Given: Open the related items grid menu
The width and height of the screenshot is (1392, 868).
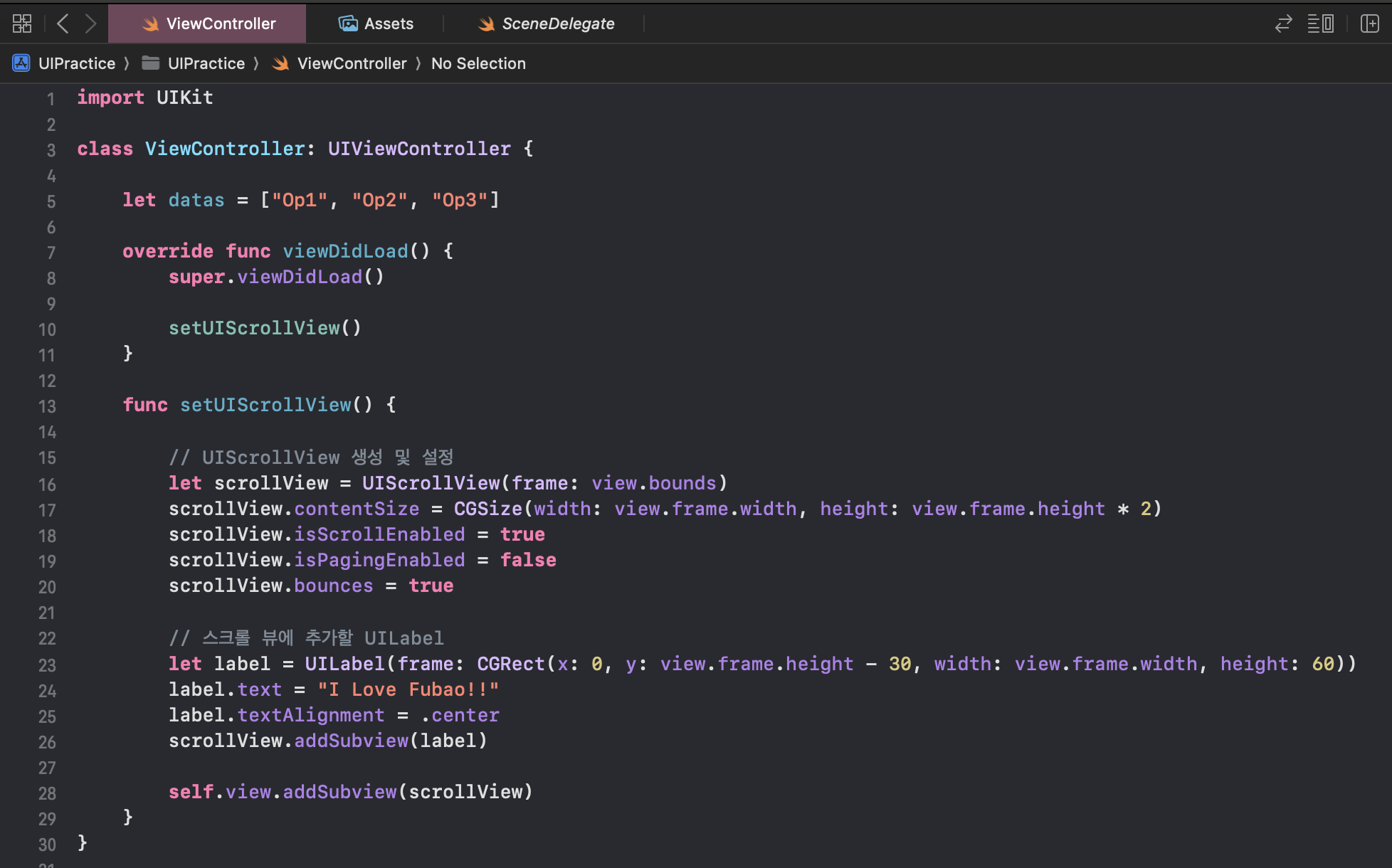Looking at the screenshot, I should point(22,23).
